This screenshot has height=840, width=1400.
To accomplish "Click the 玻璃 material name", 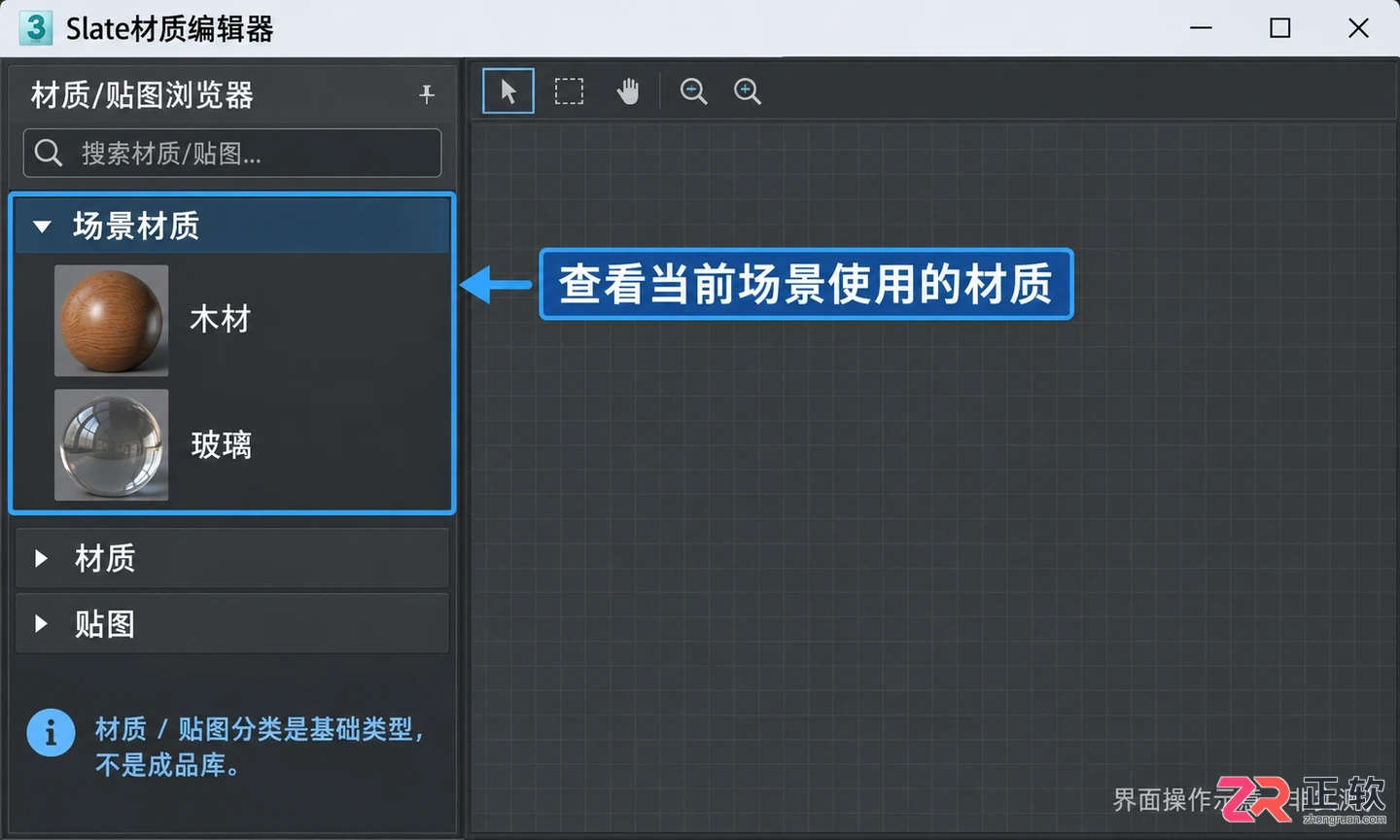I will 222,445.
